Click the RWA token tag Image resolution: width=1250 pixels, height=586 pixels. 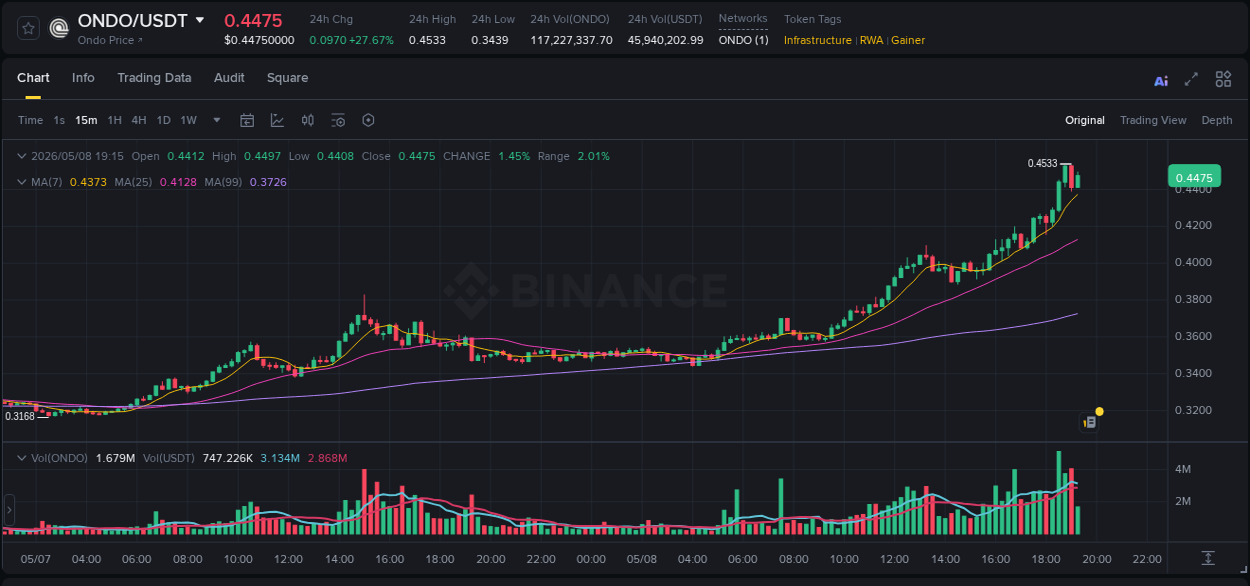[871, 40]
